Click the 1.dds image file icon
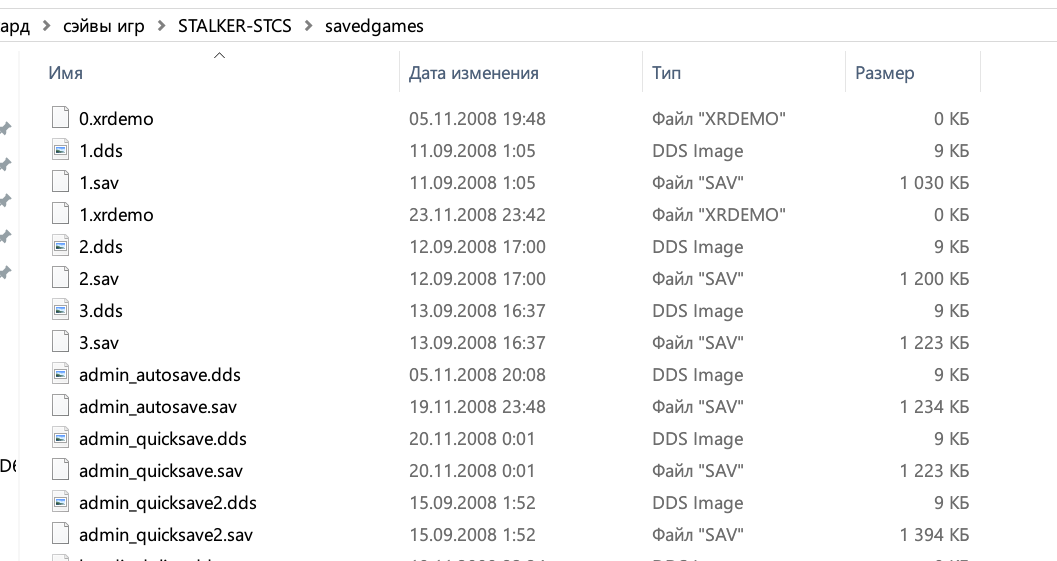The height and width of the screenshot is (561, 1057). coord(61,150)
